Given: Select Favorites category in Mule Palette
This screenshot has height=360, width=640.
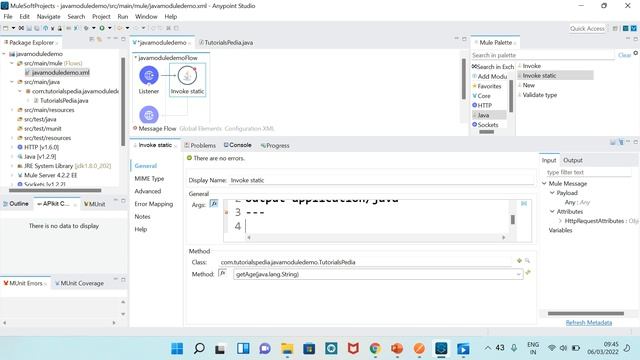Looking at the screenshot, I should click(487, 86).
